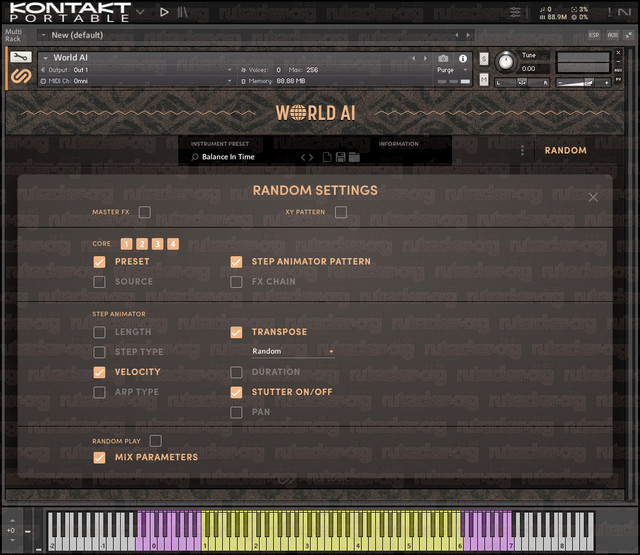Click the search magnifier next to Balance In Time
The width and height of the screenshot is (640, 555).
(x=195, y=157)
